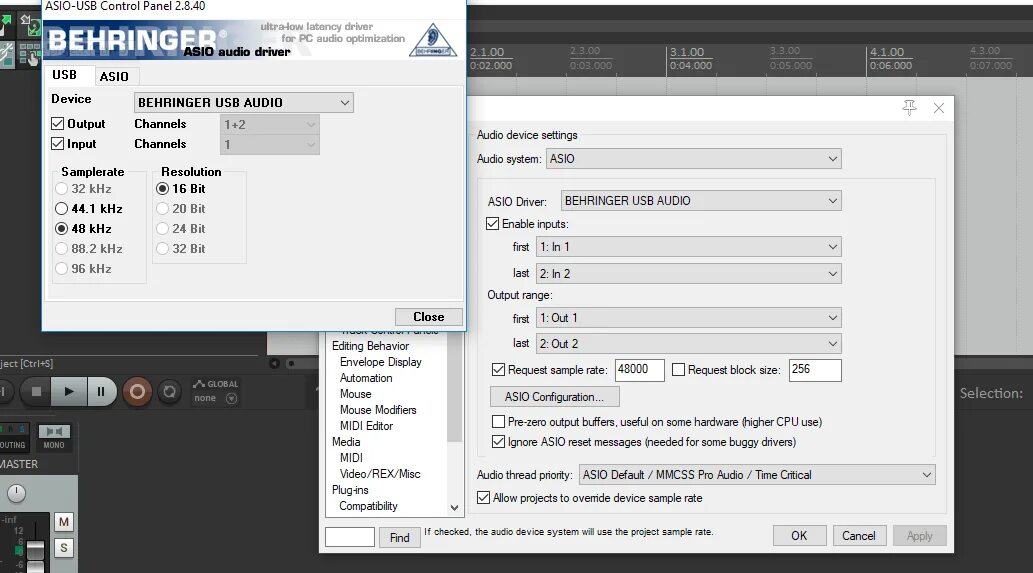
Task: Enable Request block size checkbox
Action: coord(678,369)
